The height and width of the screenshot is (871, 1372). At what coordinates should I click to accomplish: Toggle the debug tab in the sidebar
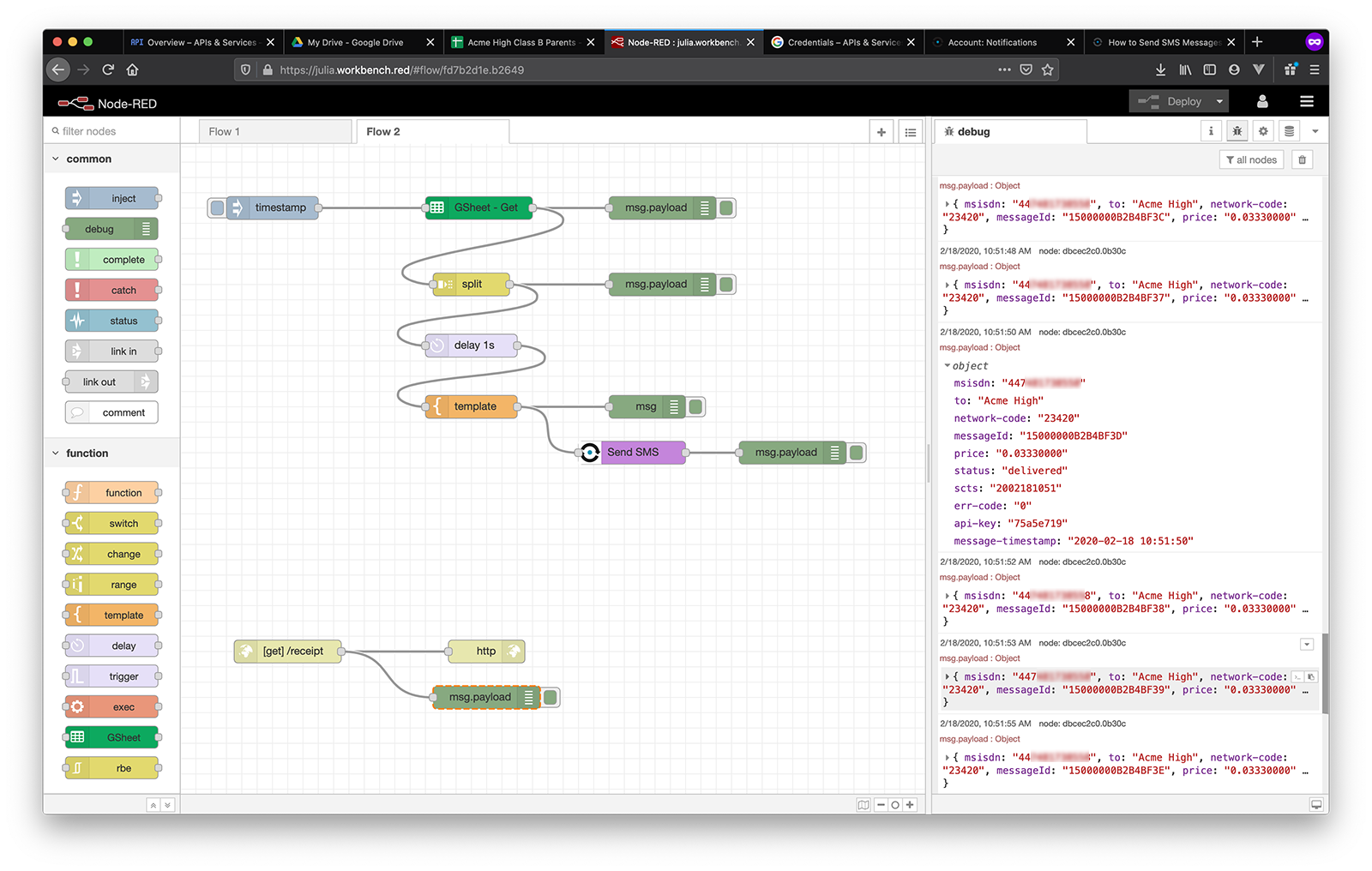[1237, 131]
